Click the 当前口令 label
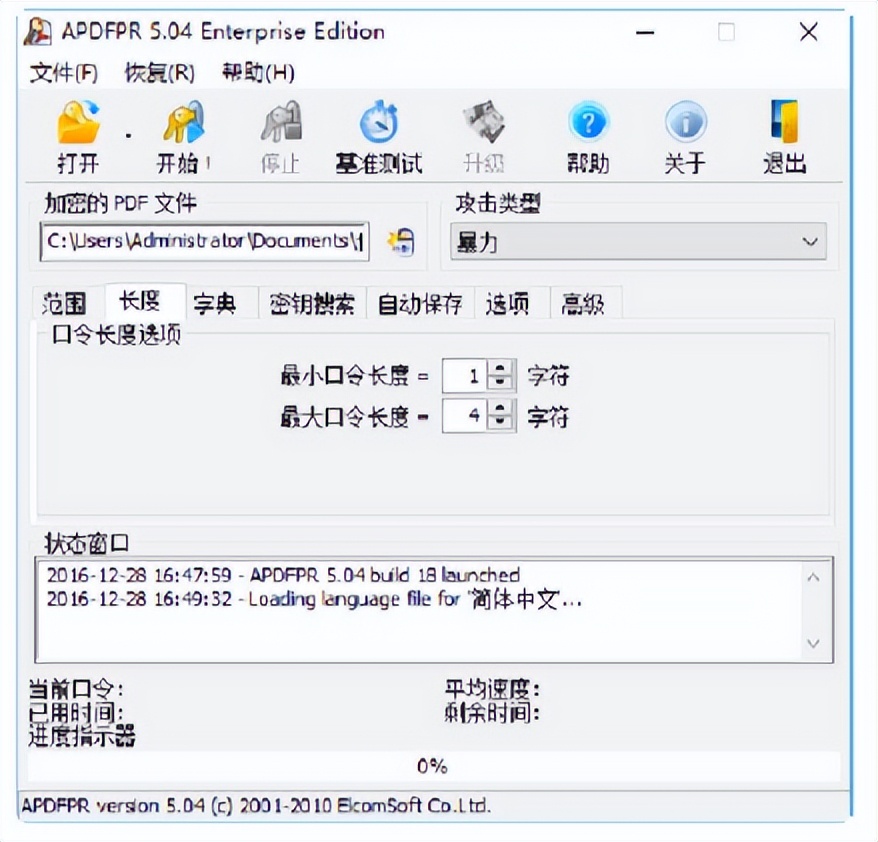The height and width of the screenshot is (842, 878). pos(76,689)
